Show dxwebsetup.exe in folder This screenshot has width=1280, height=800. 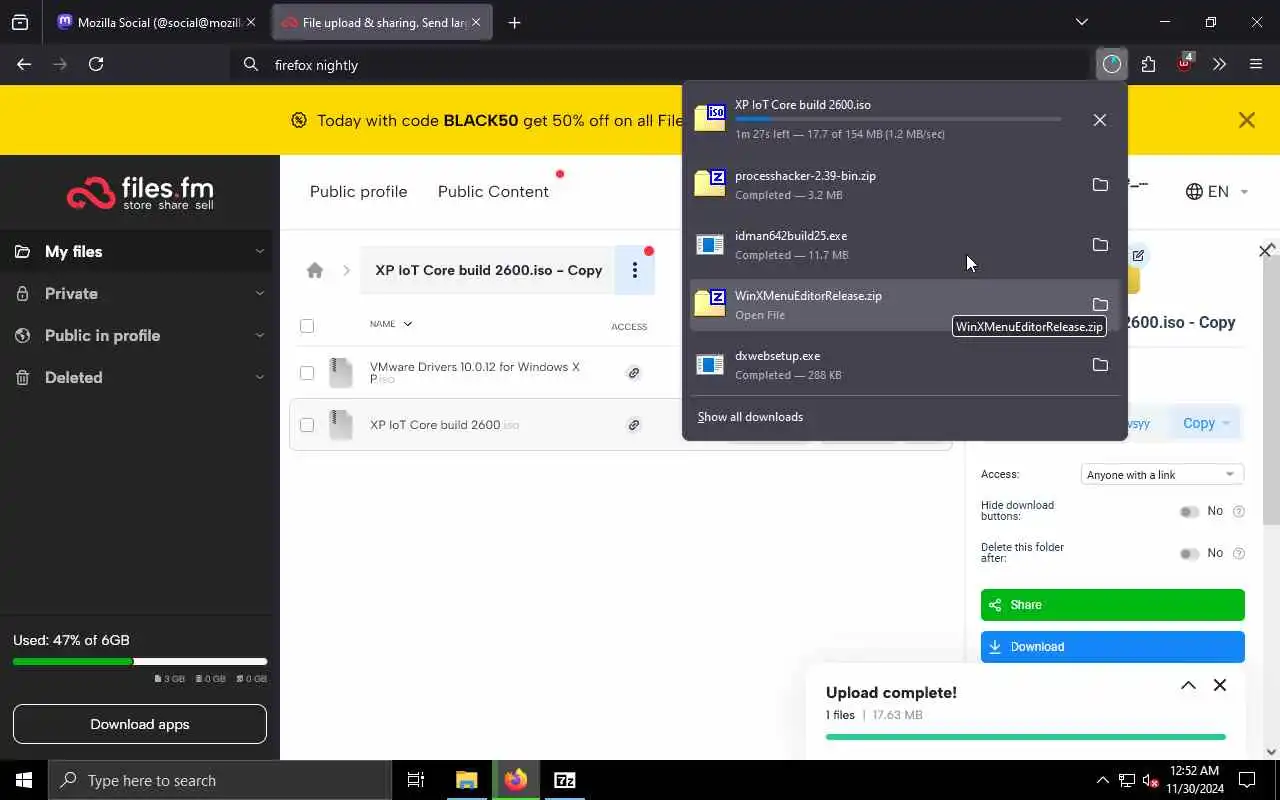(x=1100, y=365)
